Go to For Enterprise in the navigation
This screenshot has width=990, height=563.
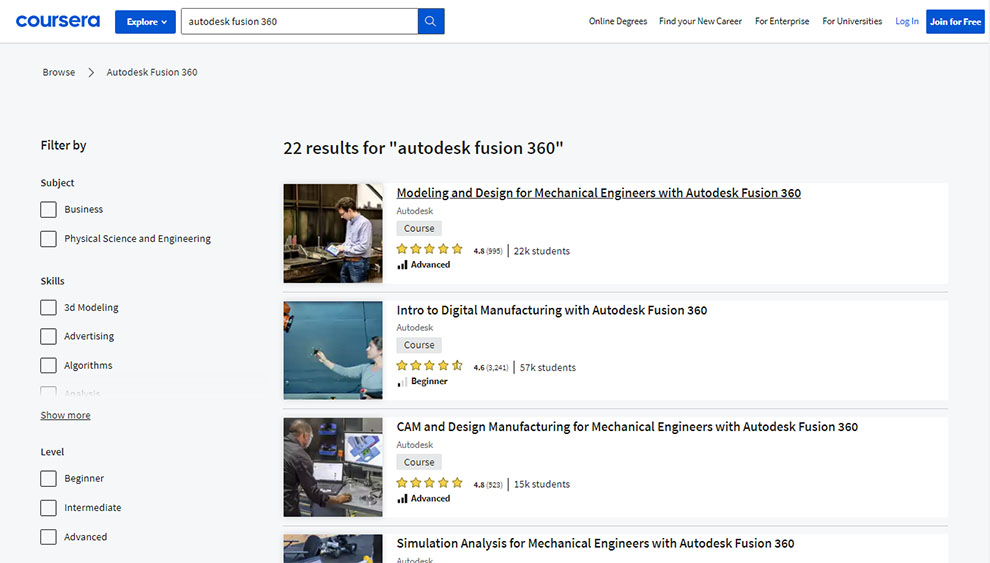point(782,21)
